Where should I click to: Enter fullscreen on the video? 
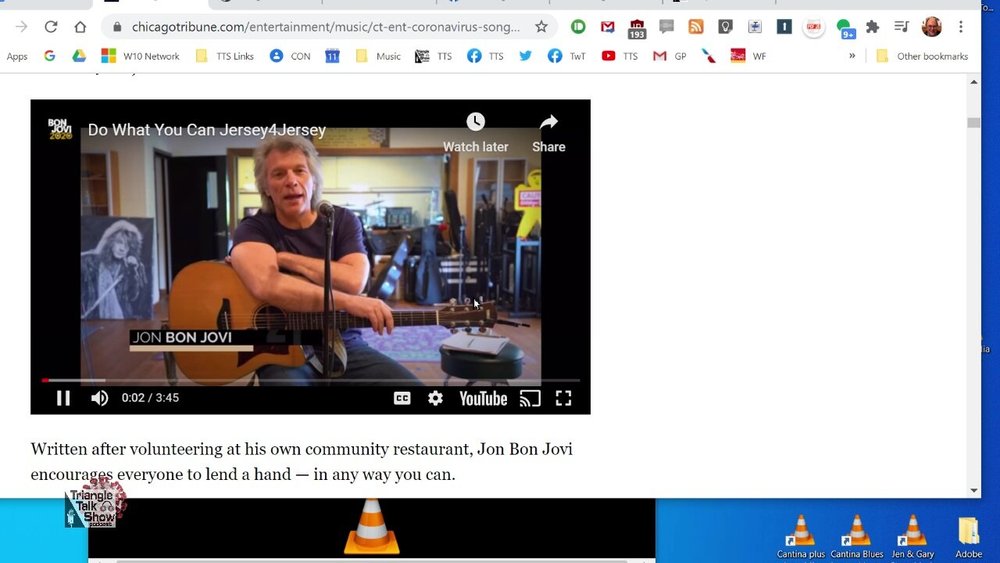563,398
